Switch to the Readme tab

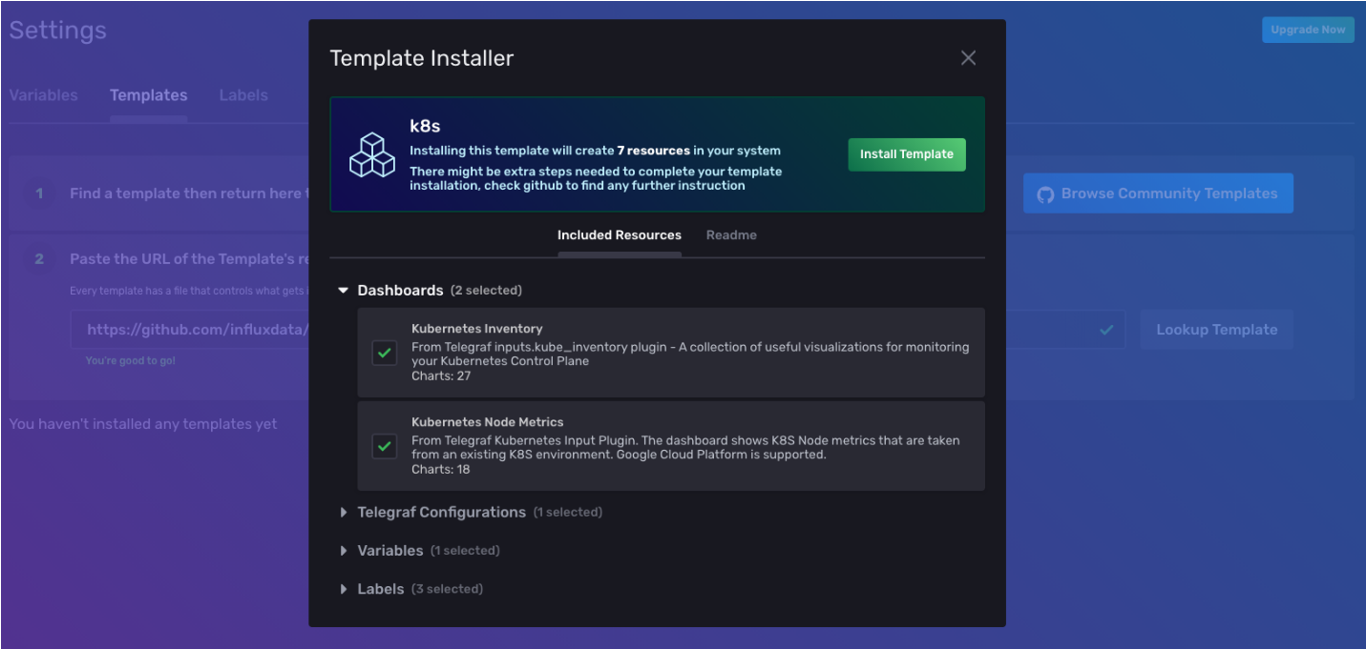pyautogui.click(x=731, y=235)
